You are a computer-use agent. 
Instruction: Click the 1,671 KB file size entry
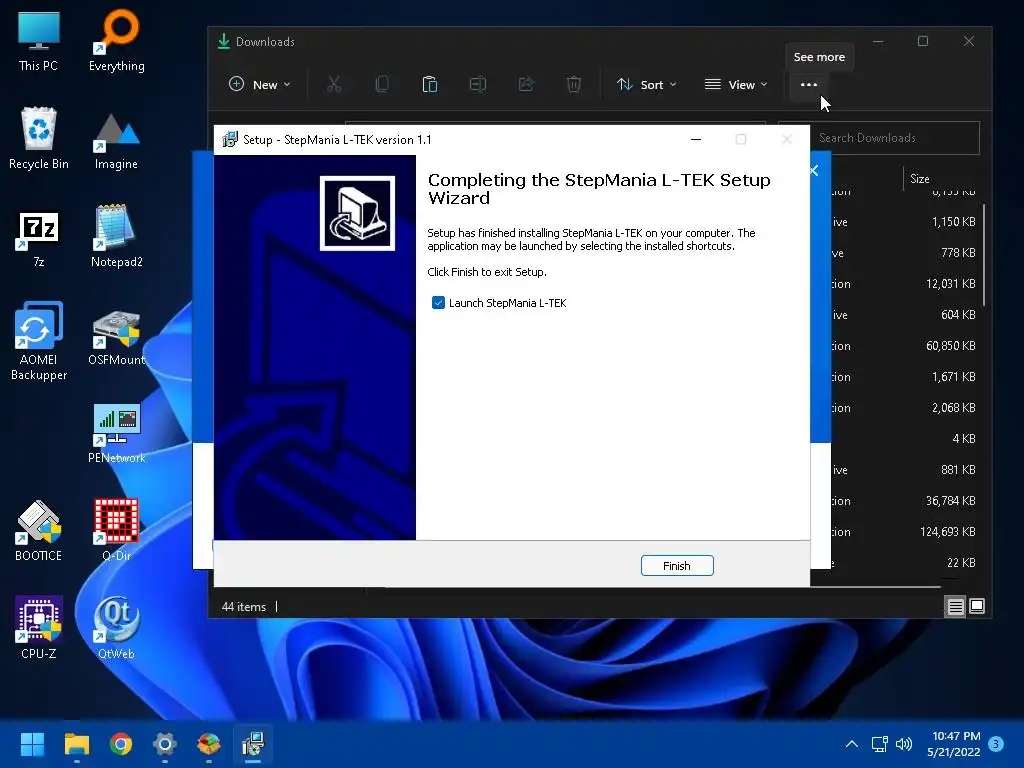pyautogui.click(x=953, y=377)
